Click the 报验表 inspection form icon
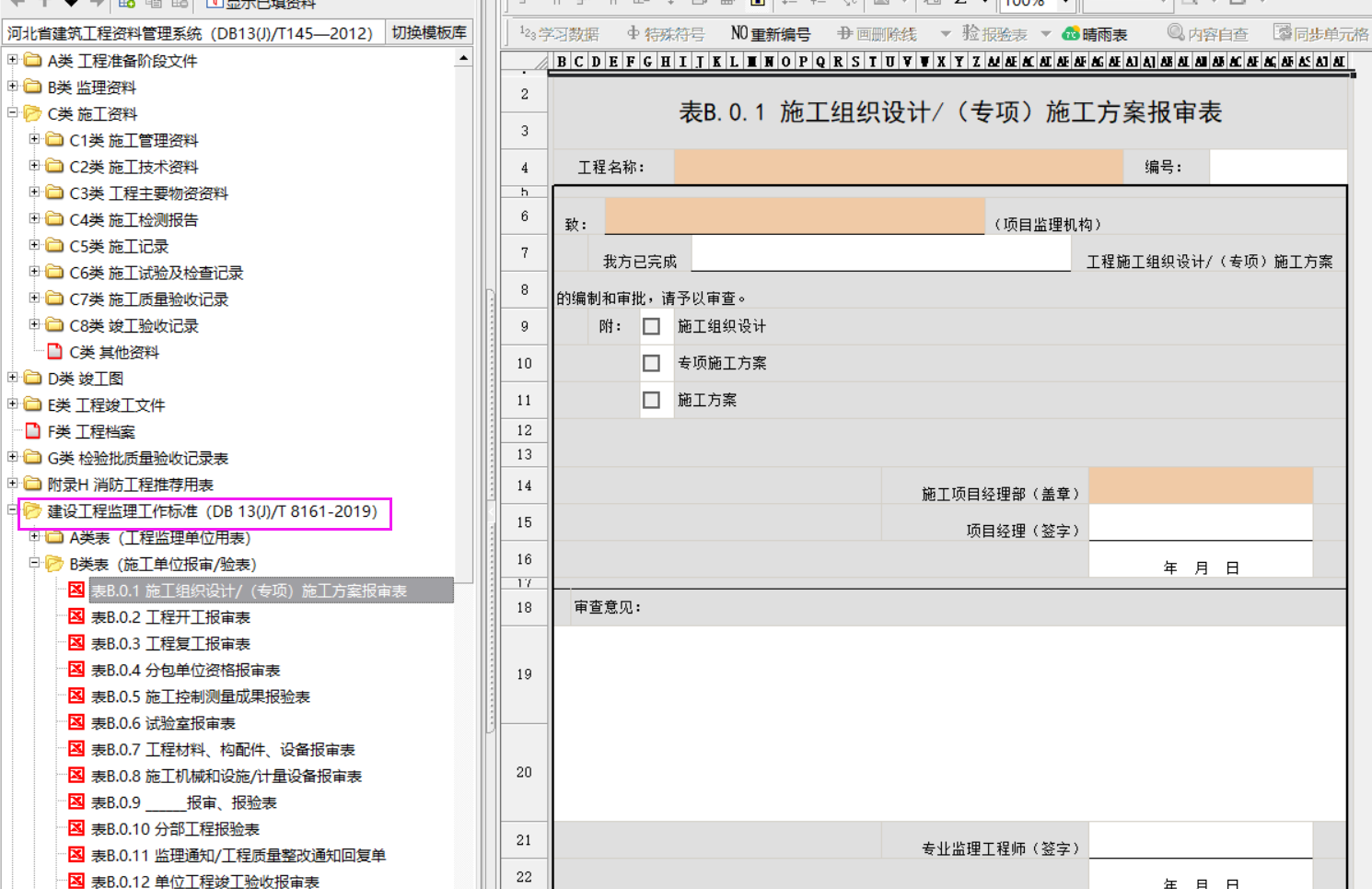Viewport: 1372px width, 889px height. pyautogui.click(x=994, y=34)
